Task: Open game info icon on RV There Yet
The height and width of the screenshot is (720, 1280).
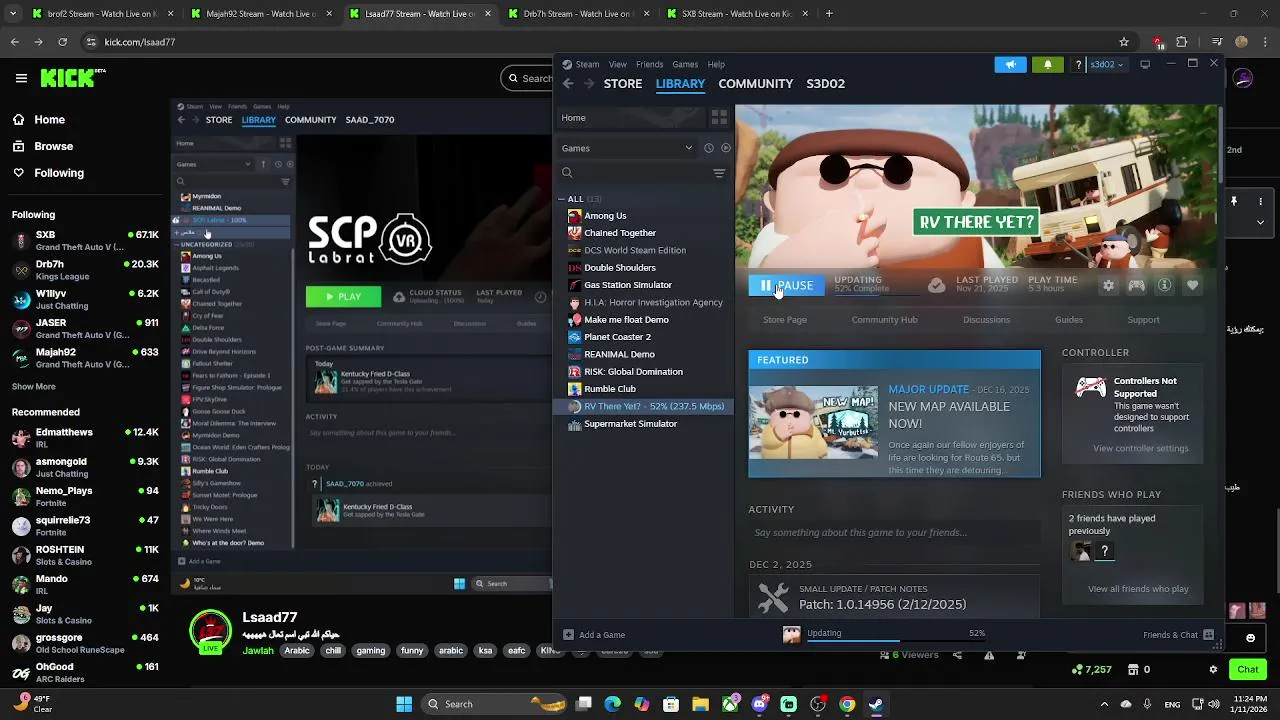Action: (1164, 285)
